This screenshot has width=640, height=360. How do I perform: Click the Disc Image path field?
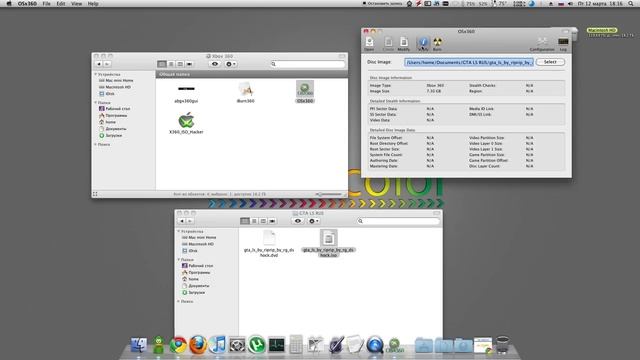[469, 62]
